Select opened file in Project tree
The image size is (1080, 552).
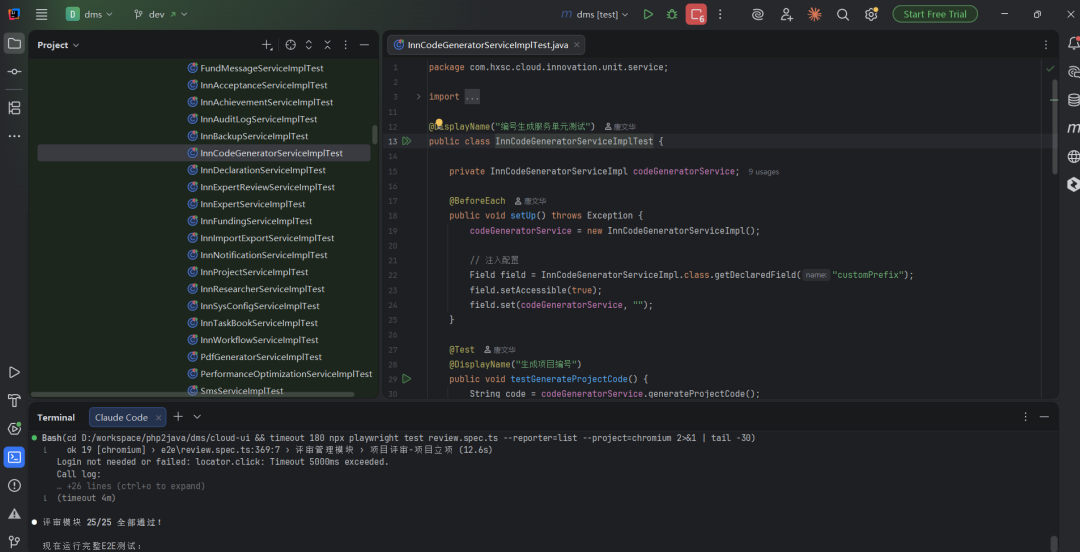point(290,45)
